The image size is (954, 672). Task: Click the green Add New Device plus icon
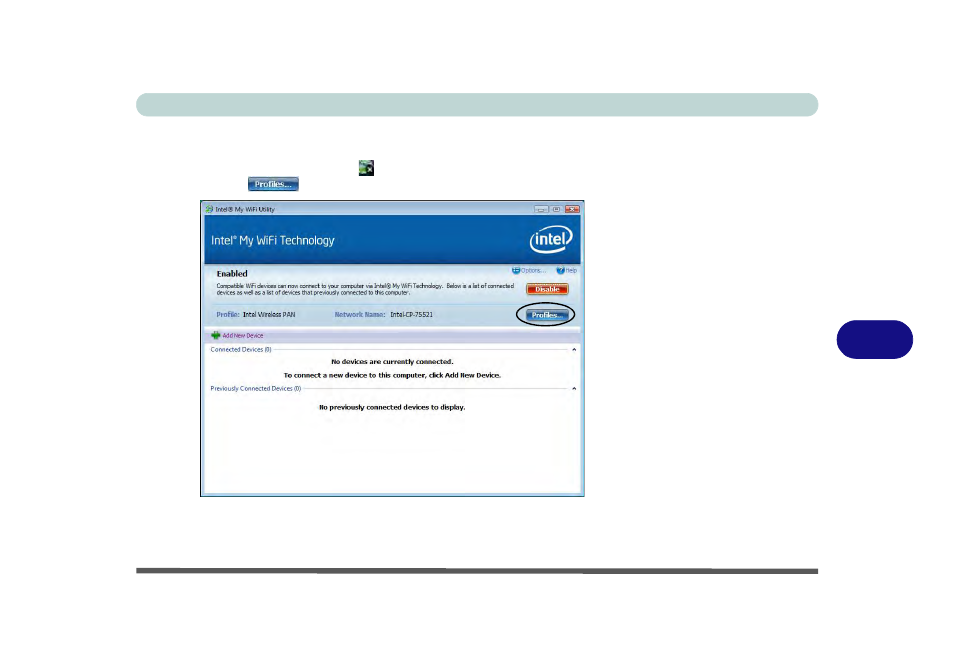(215, 336)
